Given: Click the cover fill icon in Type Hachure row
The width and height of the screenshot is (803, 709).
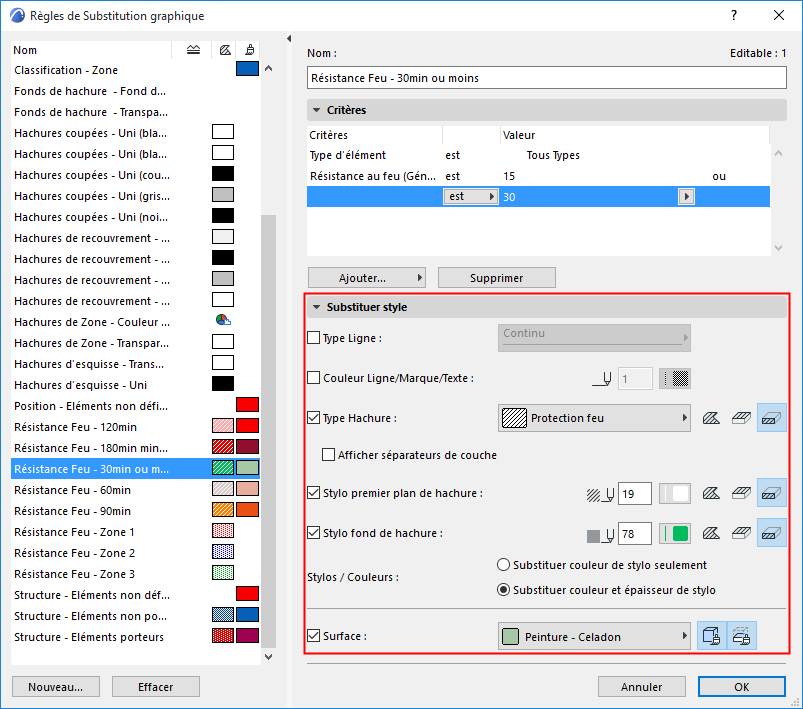Looking at the screenshot, I should point(741,418).
